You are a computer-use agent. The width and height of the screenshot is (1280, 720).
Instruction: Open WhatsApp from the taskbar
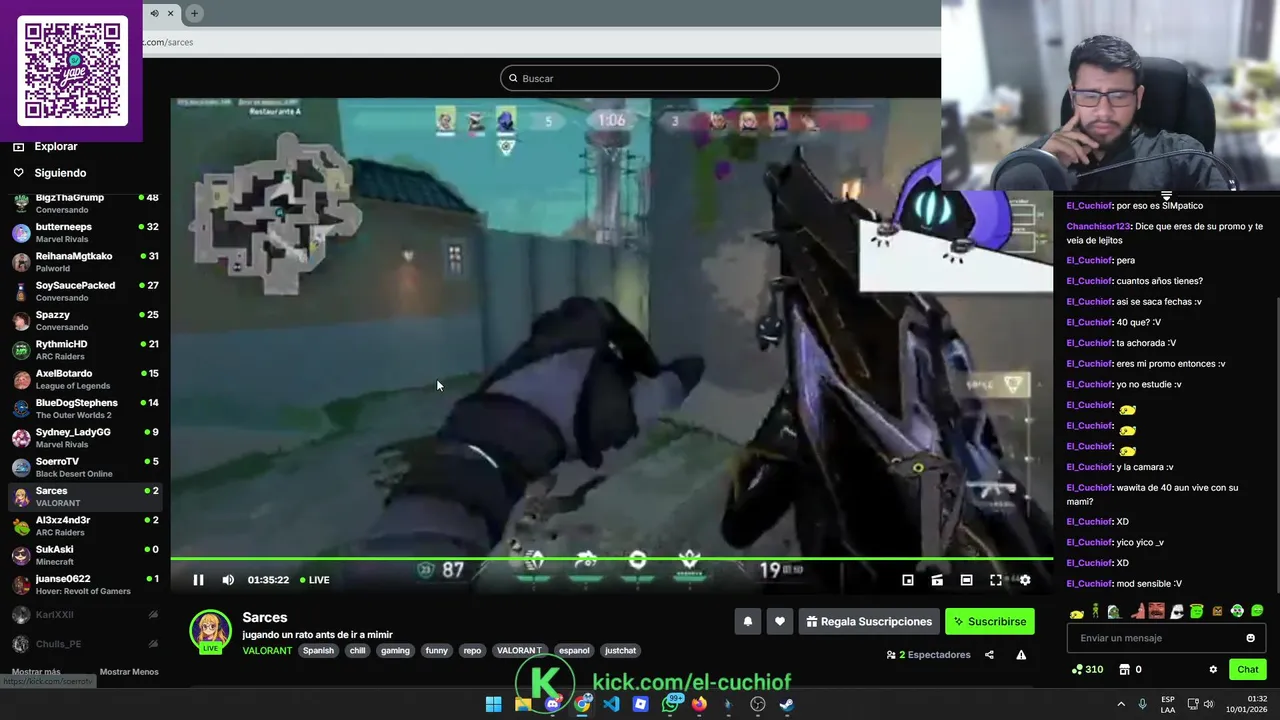click(x=670, y=704)
